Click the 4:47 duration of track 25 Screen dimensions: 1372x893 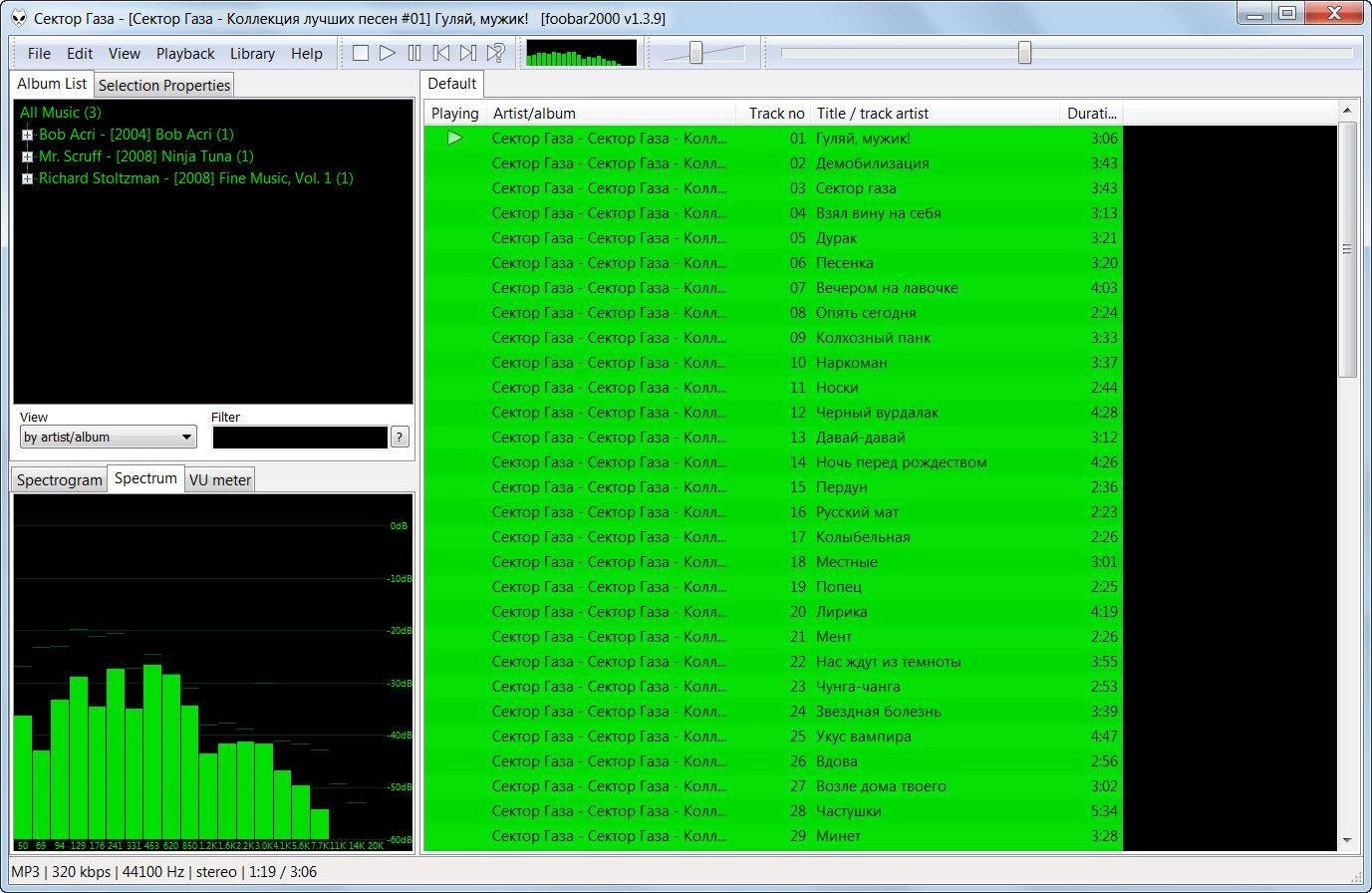click(1104, 737)
